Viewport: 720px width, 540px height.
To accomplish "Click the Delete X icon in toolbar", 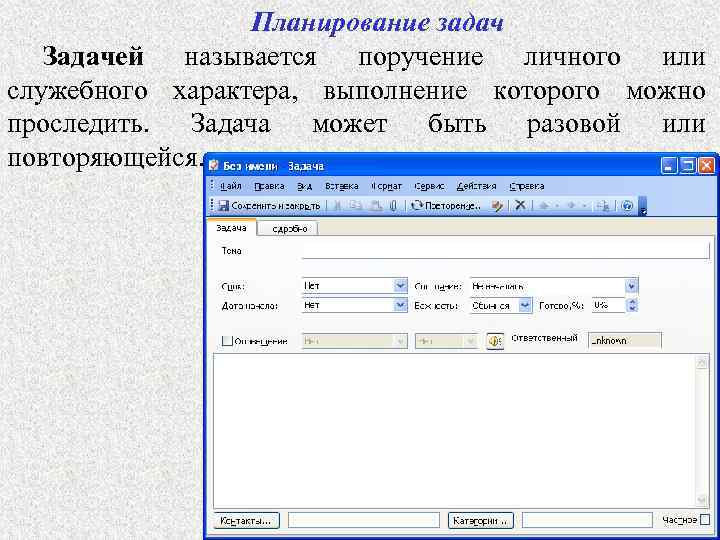I will pos(520,206).
